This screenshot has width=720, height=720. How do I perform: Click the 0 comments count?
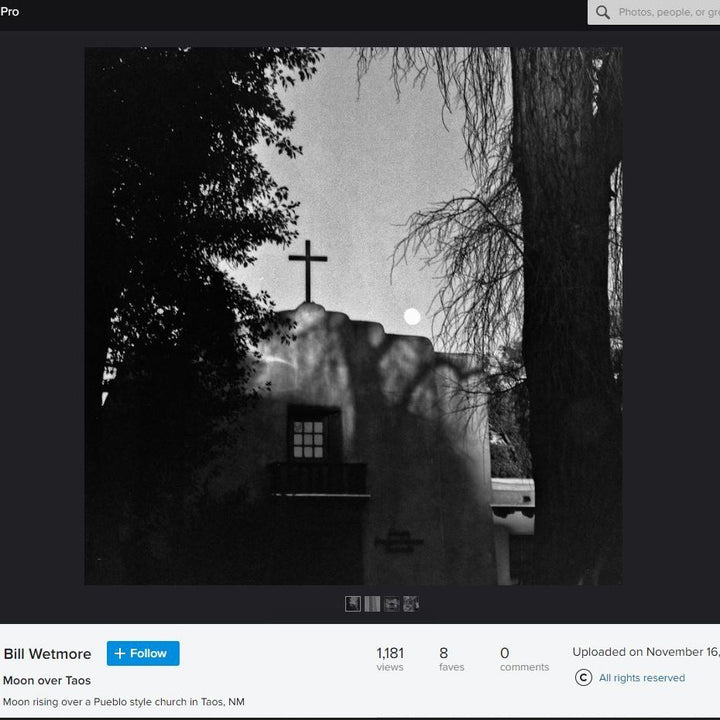(x=524, y=659)
